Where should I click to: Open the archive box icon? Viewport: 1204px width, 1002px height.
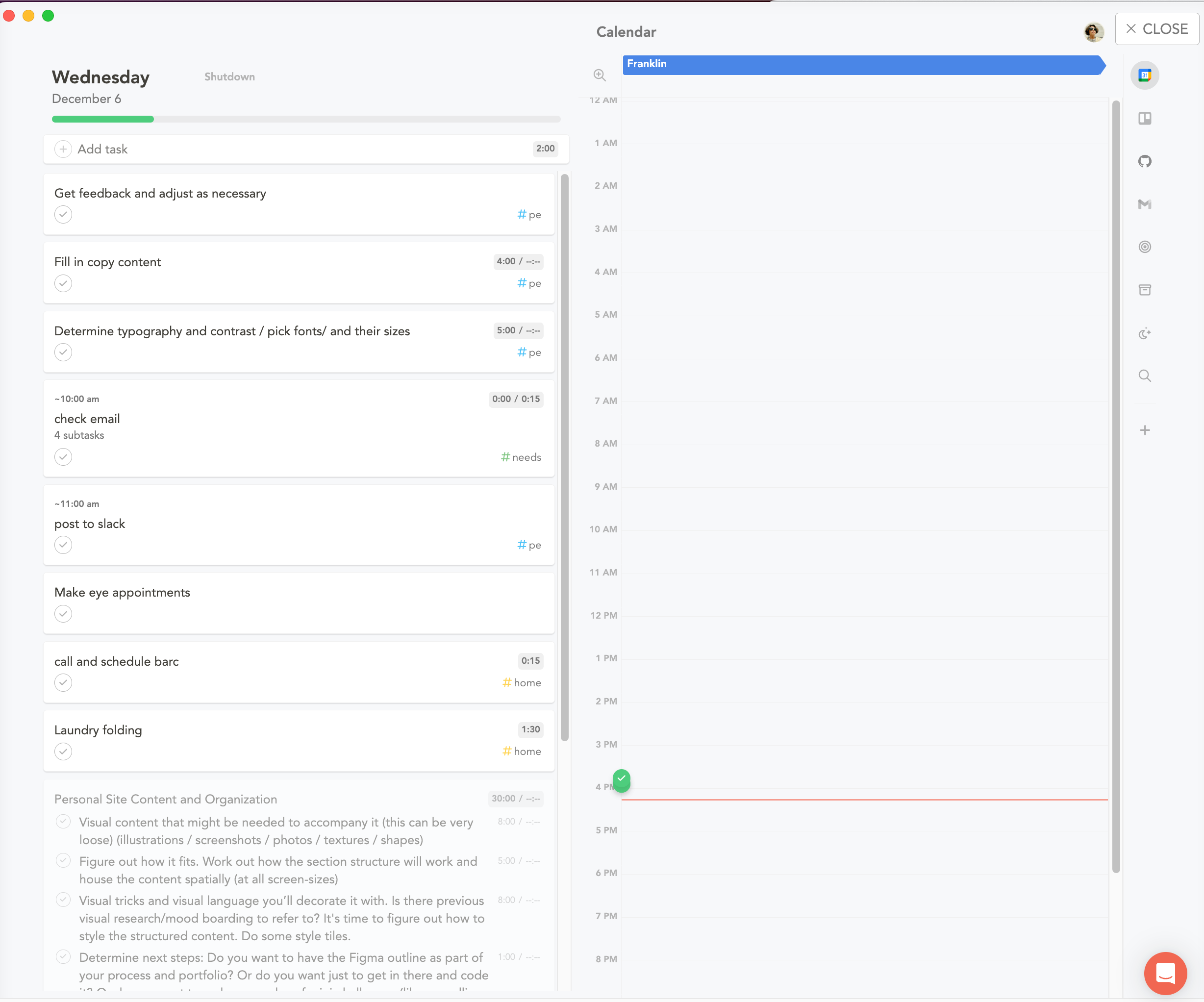point(1144,290)
